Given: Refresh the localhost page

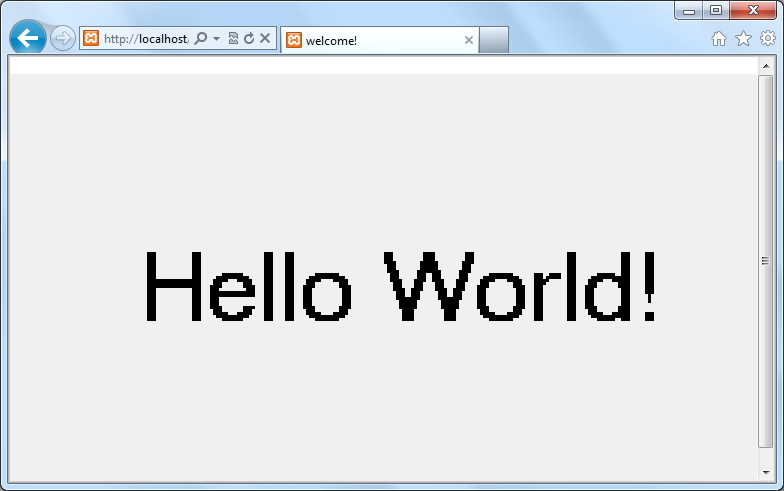Looking at the screenshot, I should pyautogui.click(x=248, y=39).
